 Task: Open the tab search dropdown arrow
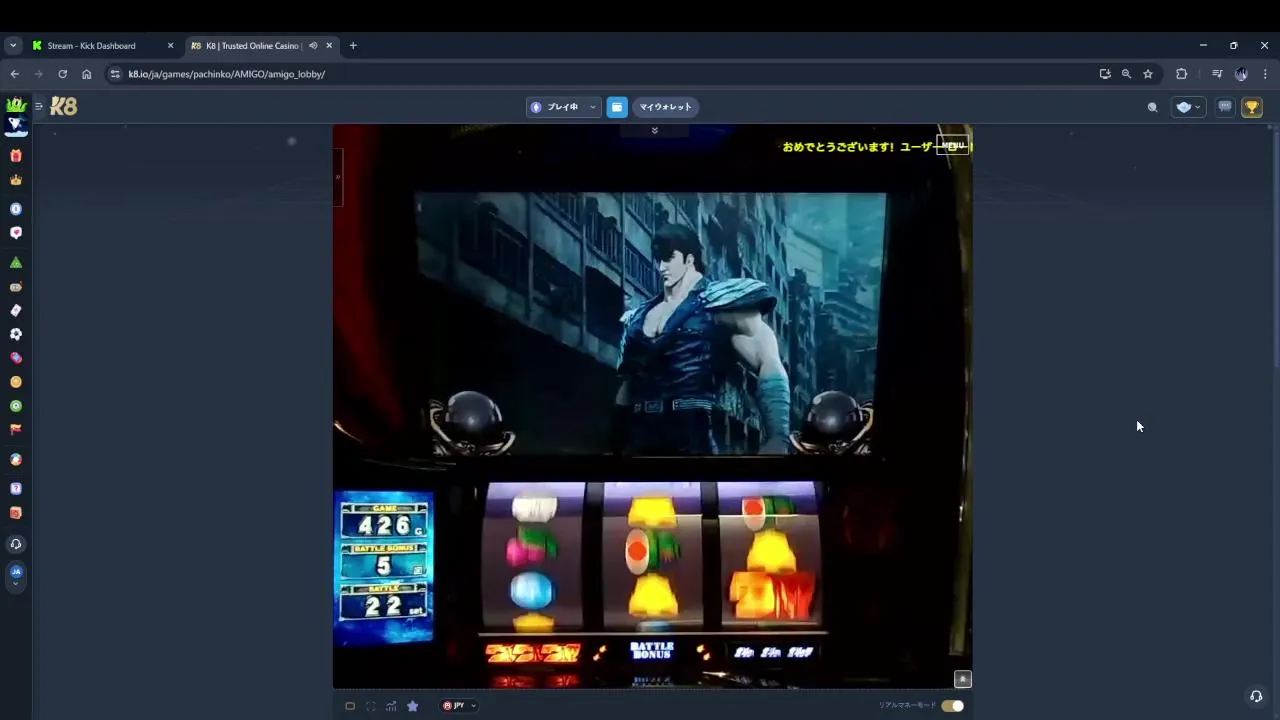coord(13,46)
